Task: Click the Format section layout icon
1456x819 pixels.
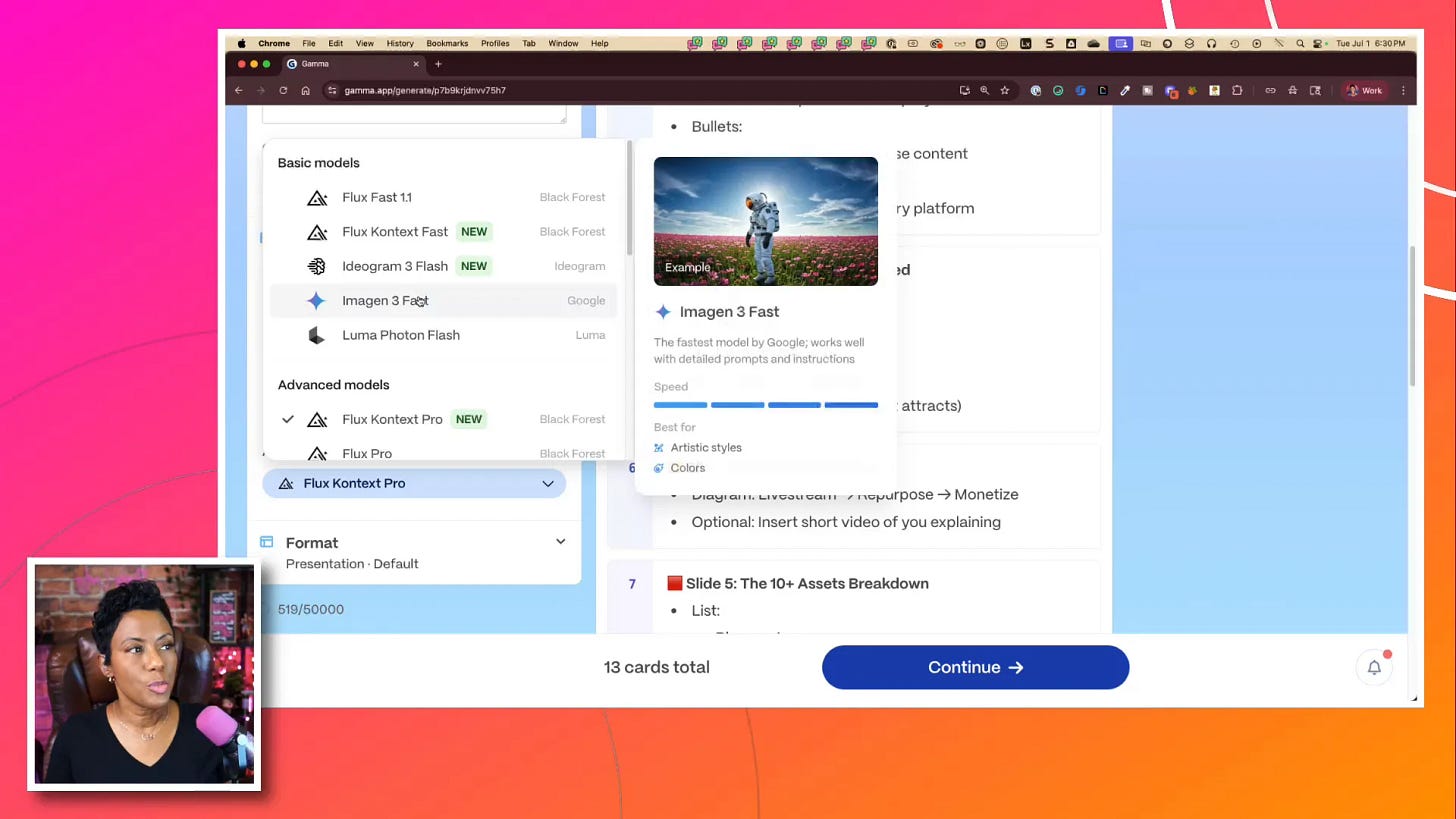Action: [267, 542]
